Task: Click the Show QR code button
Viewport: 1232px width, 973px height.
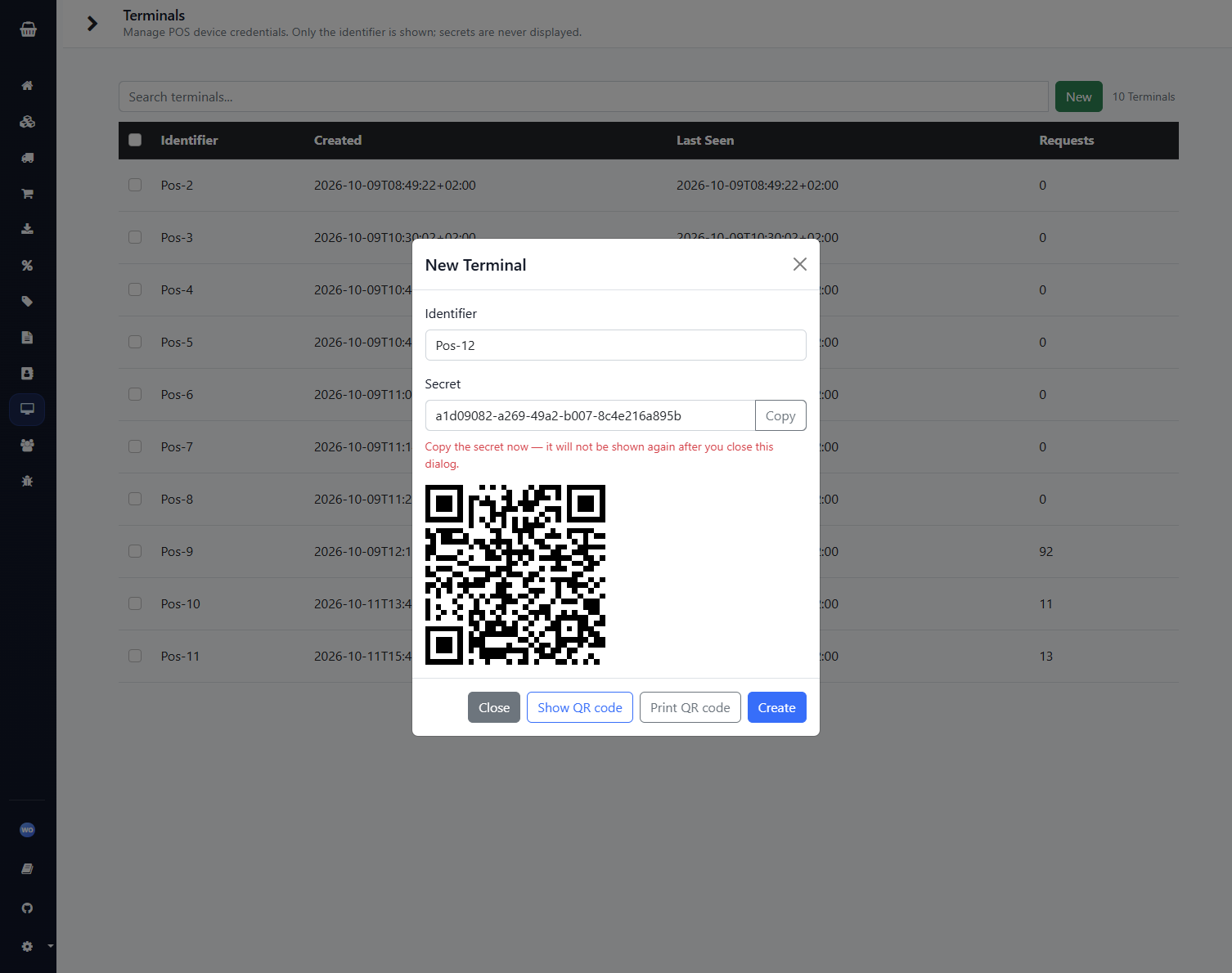Action: [x=580, y=708]
